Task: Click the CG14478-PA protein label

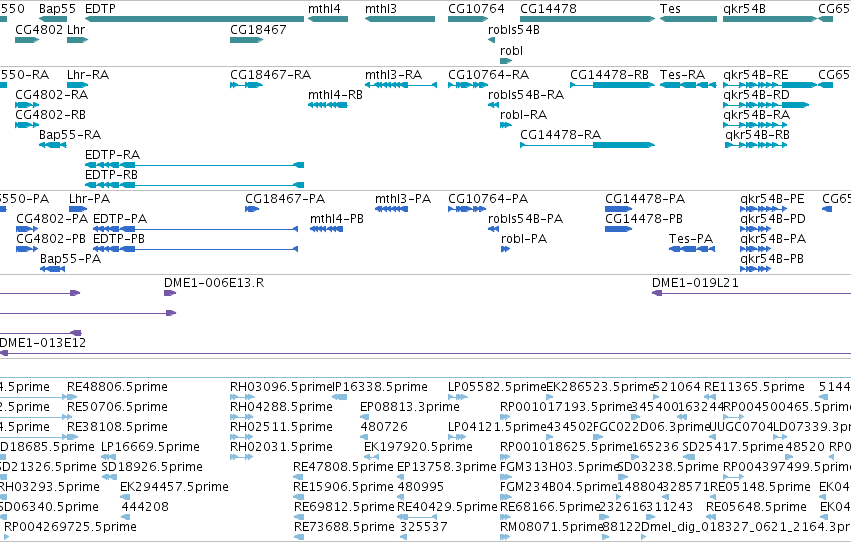Action: [x=645, y=199]
